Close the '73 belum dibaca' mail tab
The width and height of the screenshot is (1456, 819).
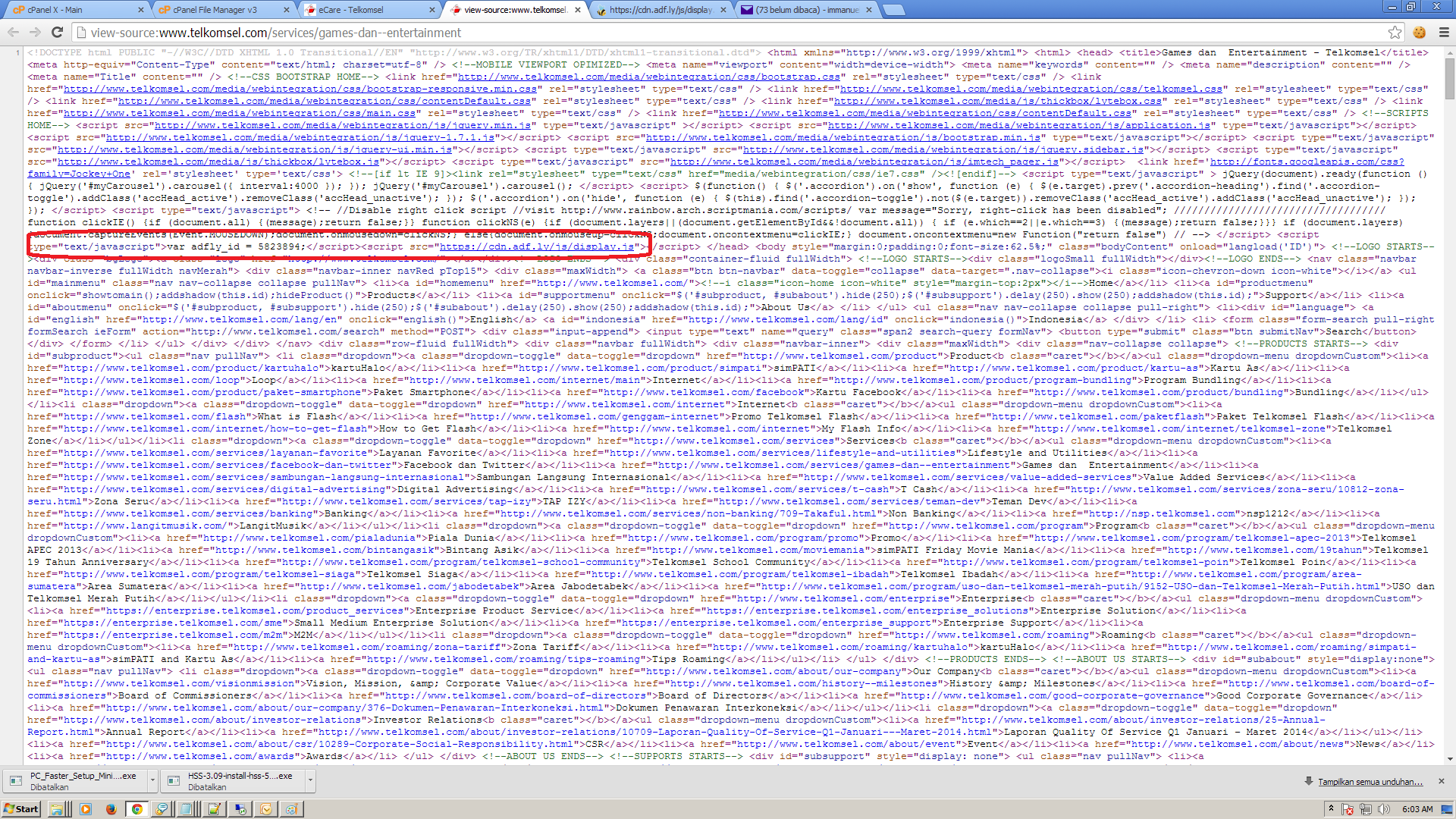pos(869,10)
